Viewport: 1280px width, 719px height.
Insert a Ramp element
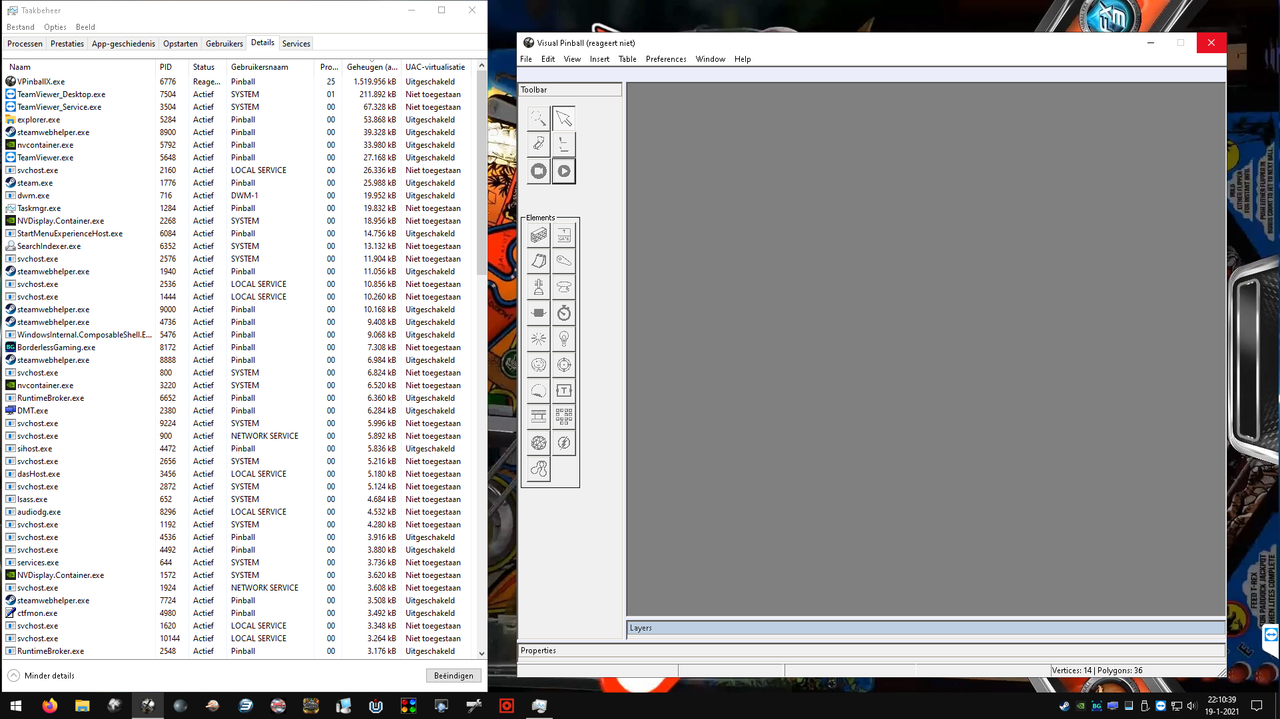tap(539, 261)
